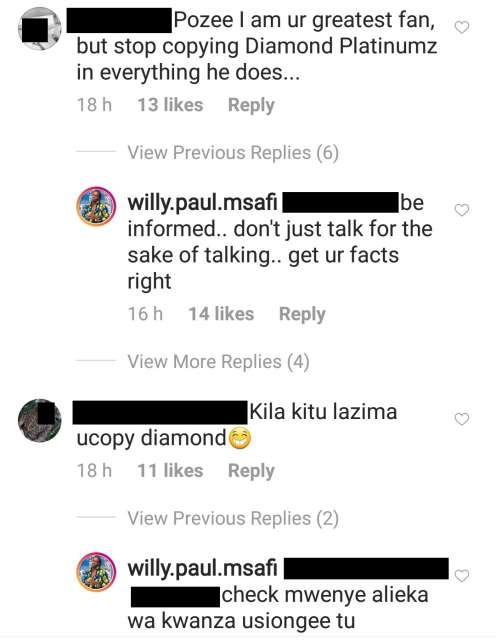Select the 'check mwenye alieka' reply text
The image size is (496, 640).
[x=278, y=608]
